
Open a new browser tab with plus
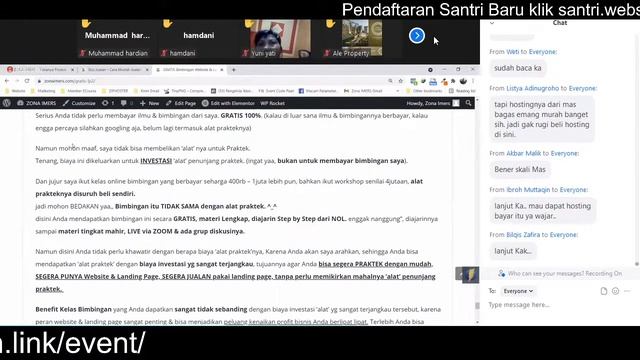click(x=234, y=70)
